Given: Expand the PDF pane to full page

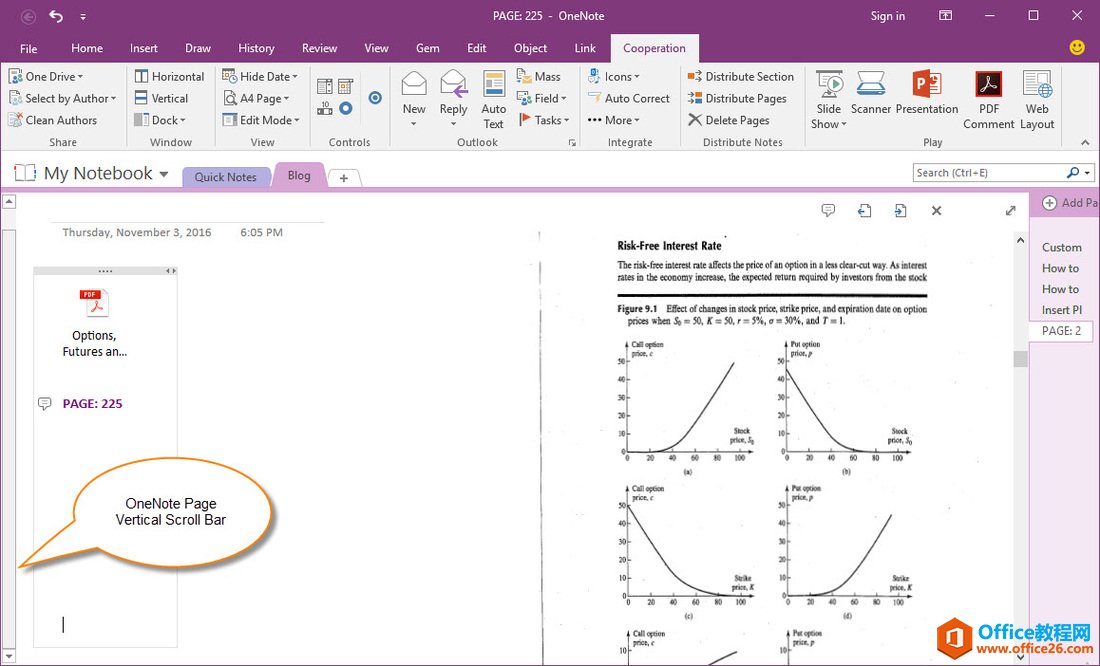Looking at the screenshot, I should [x=1010, y=210].
